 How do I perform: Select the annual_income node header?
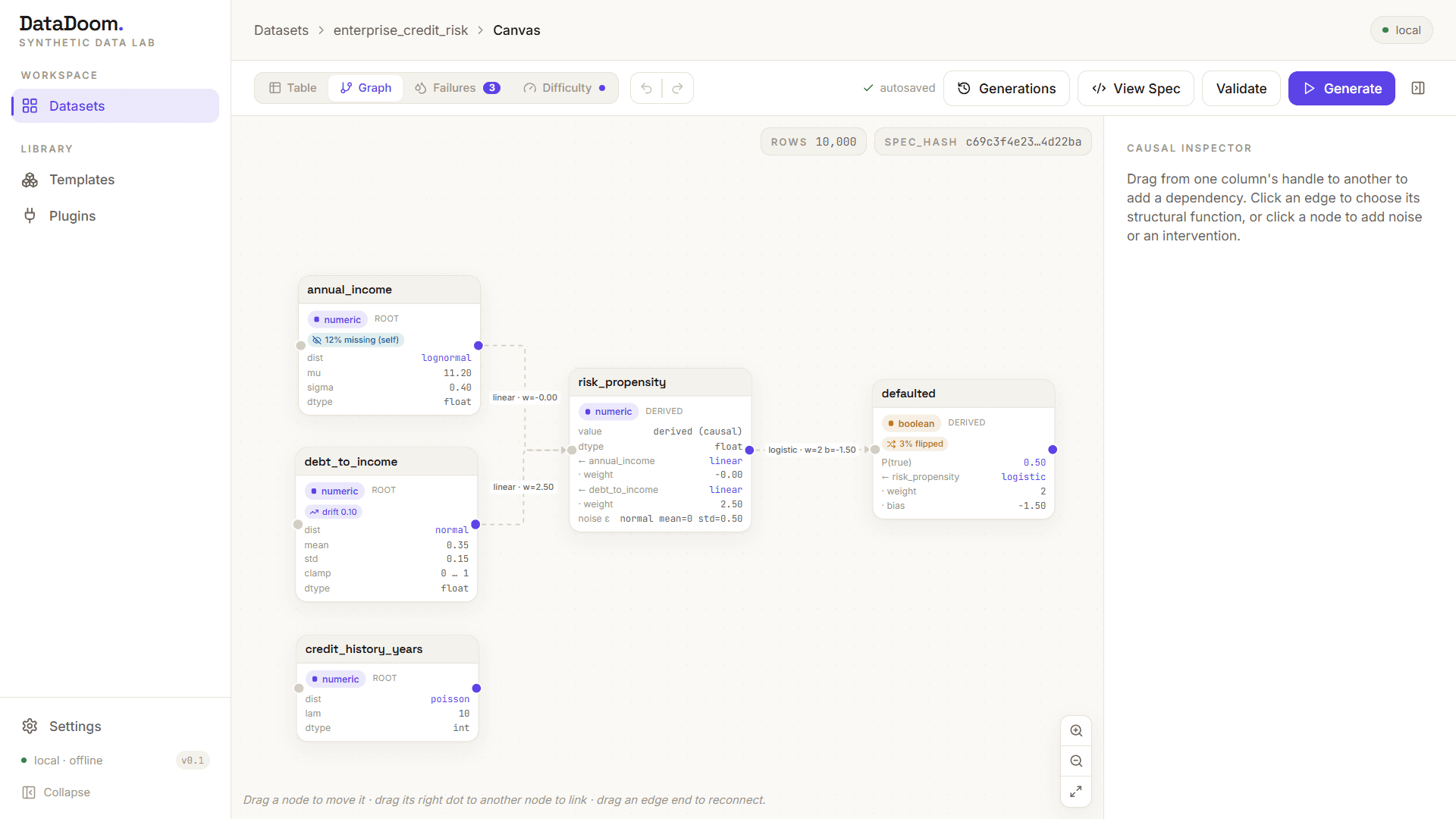pyautogui.click(x=389, y=290)
